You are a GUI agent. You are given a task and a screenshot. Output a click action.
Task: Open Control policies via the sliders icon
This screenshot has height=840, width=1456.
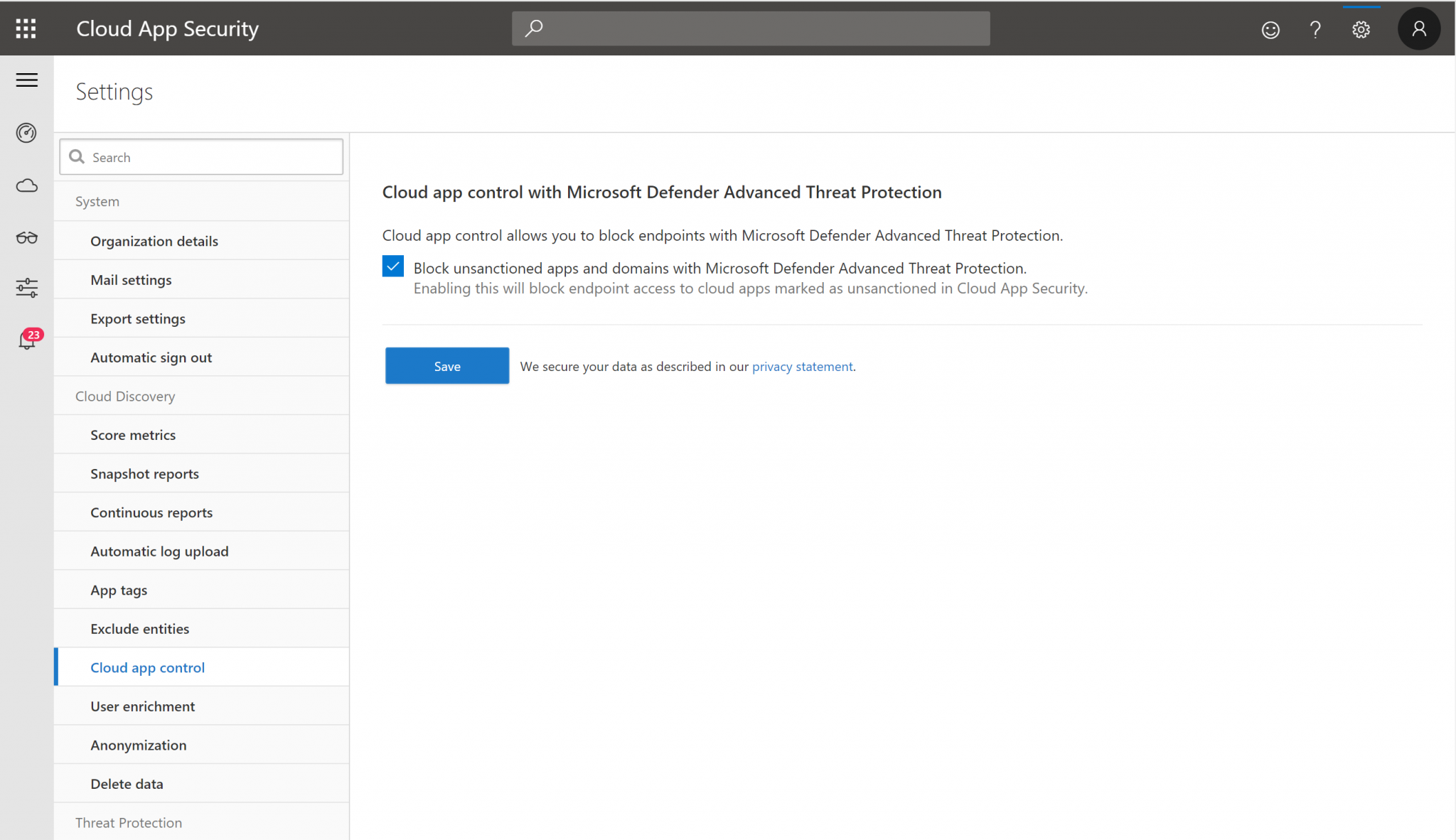click(x=26, y=287)
